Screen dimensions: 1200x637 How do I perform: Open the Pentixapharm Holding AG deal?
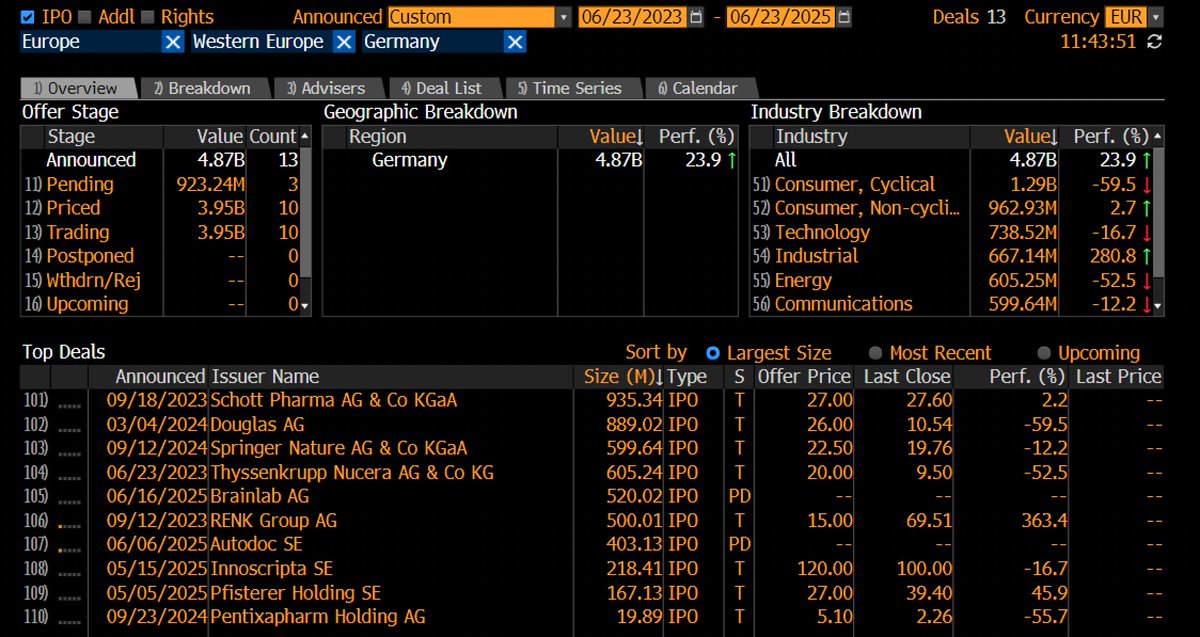click(318, 616)
